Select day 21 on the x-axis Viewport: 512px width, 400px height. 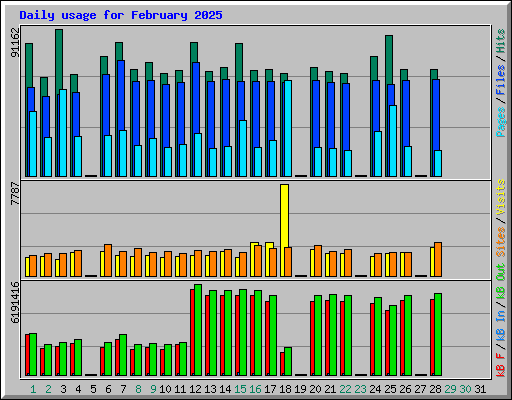click(330, 389)
